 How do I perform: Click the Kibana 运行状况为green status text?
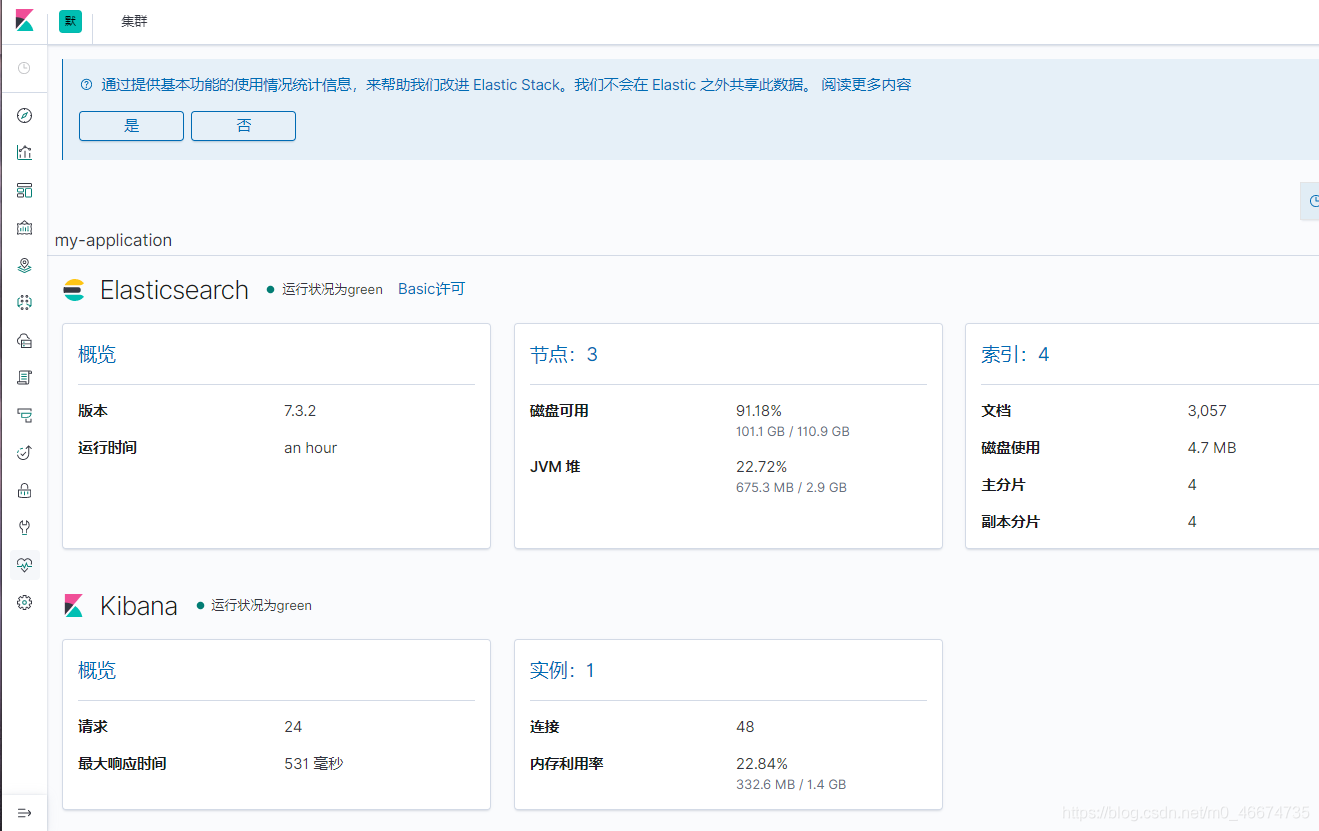coord(261,605)
